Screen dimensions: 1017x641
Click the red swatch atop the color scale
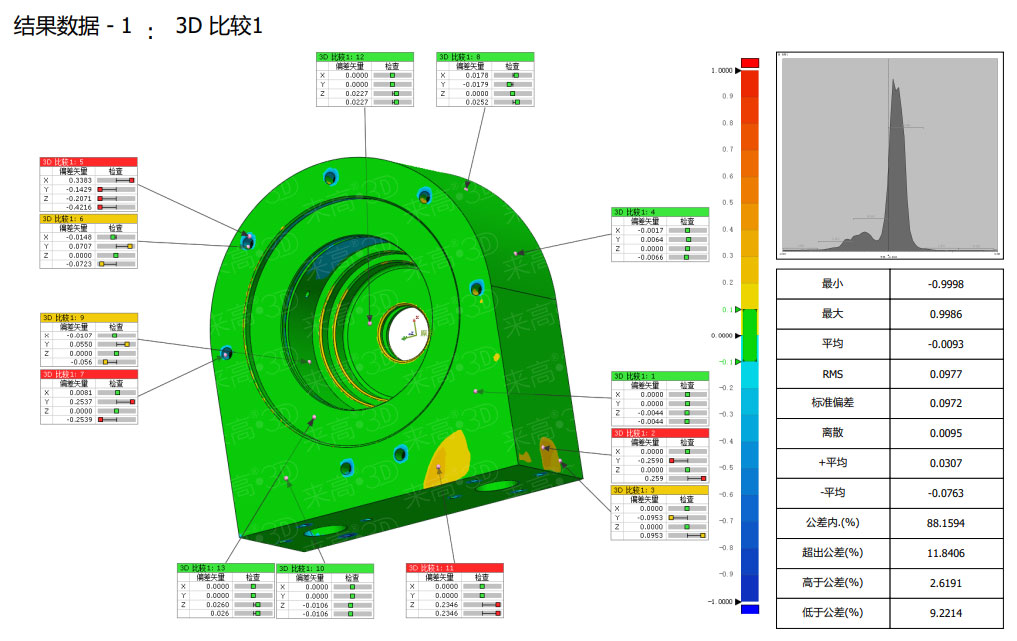(x=751, y=63)
